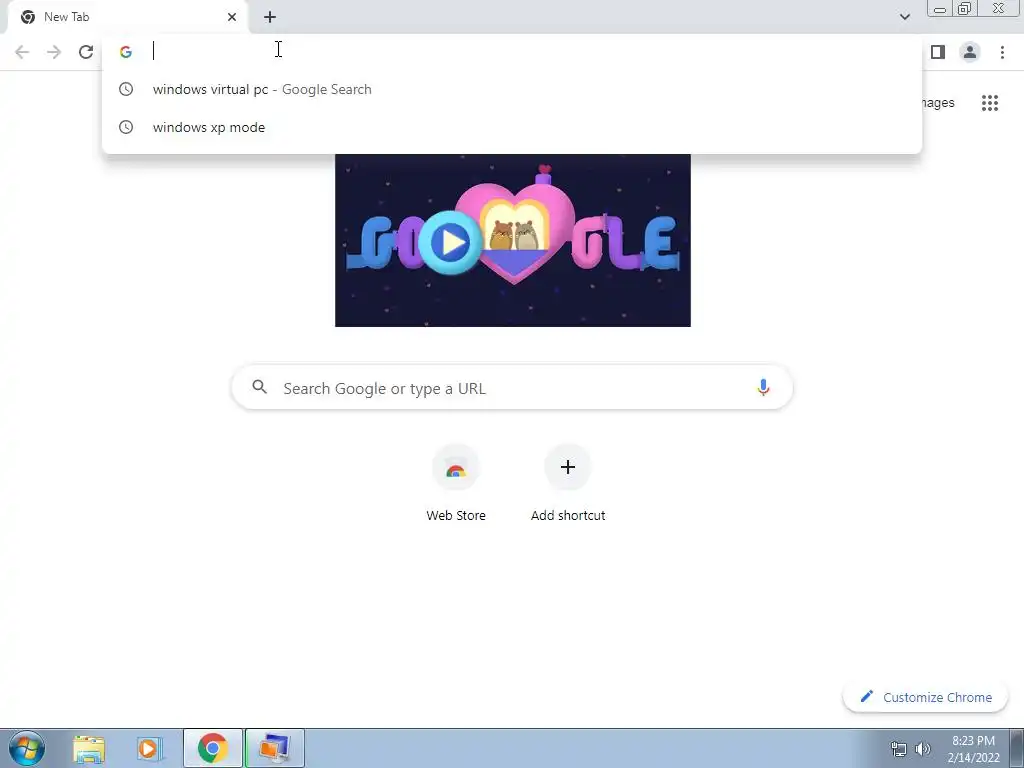Expand the tab search chevron
The width and height of the screenshot is (1024, 768).
click(905, 17)
